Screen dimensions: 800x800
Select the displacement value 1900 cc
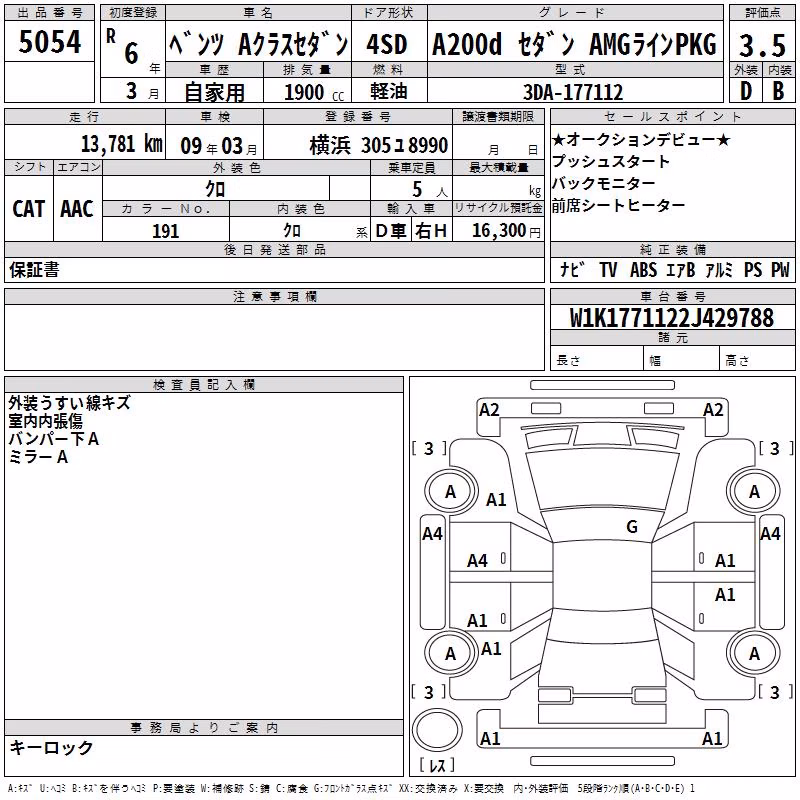pos(314,92)
